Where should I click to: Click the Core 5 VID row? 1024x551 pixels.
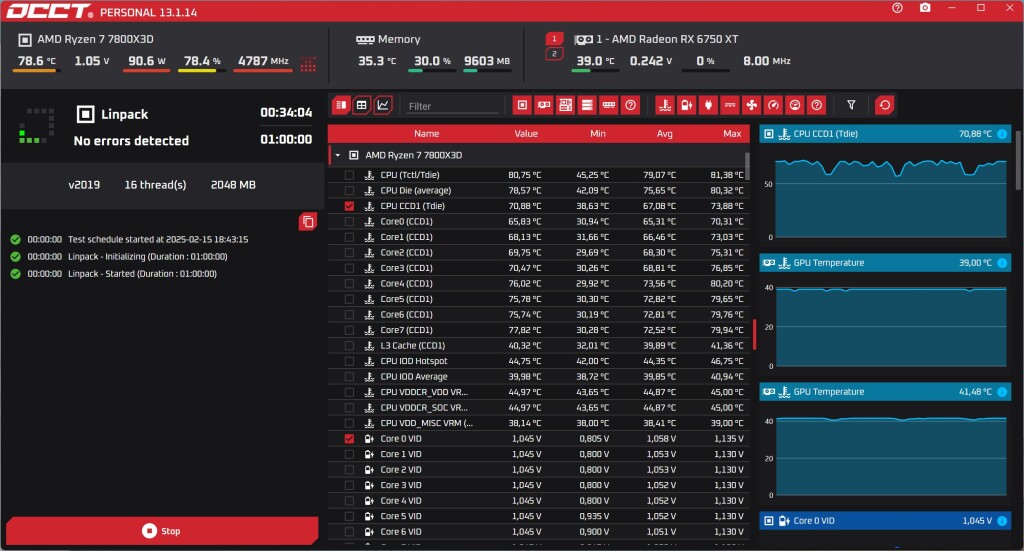tap(539, 516)
